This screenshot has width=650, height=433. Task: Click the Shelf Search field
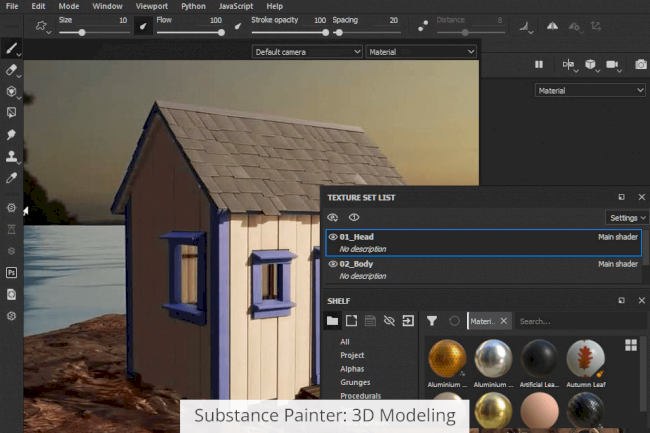[579, 321]
